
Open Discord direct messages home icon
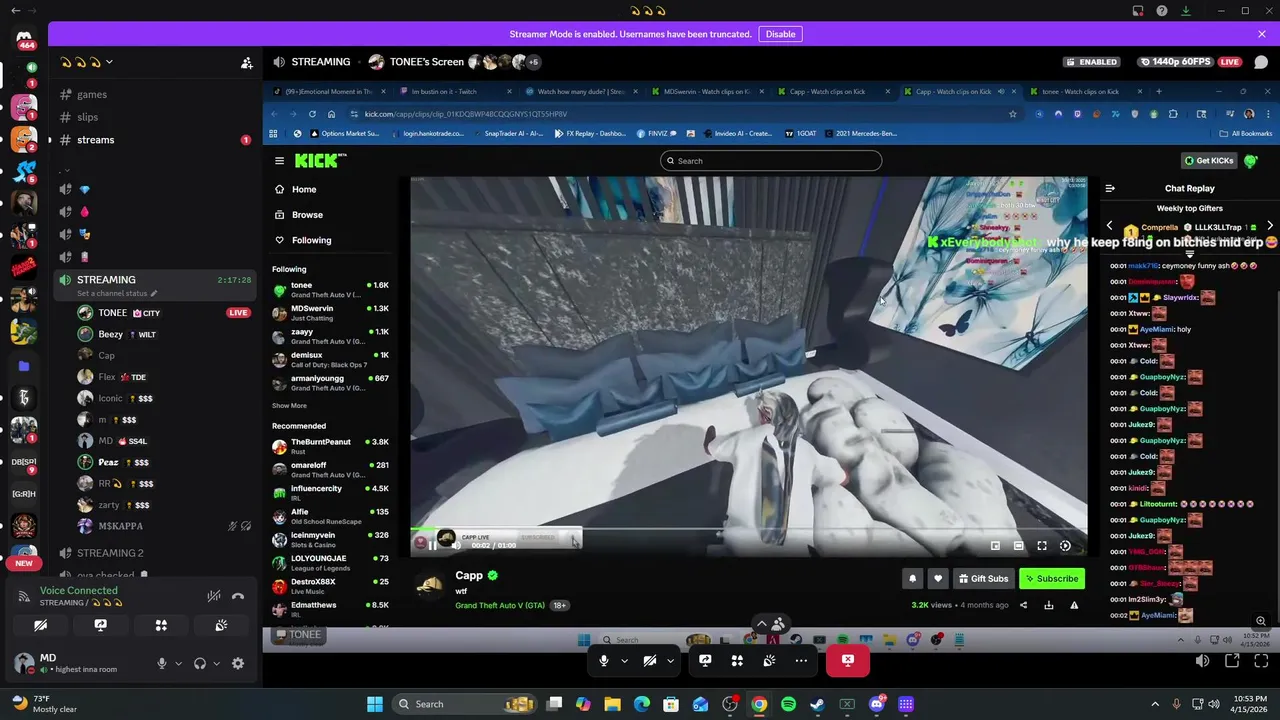click(x=24, y=39)
